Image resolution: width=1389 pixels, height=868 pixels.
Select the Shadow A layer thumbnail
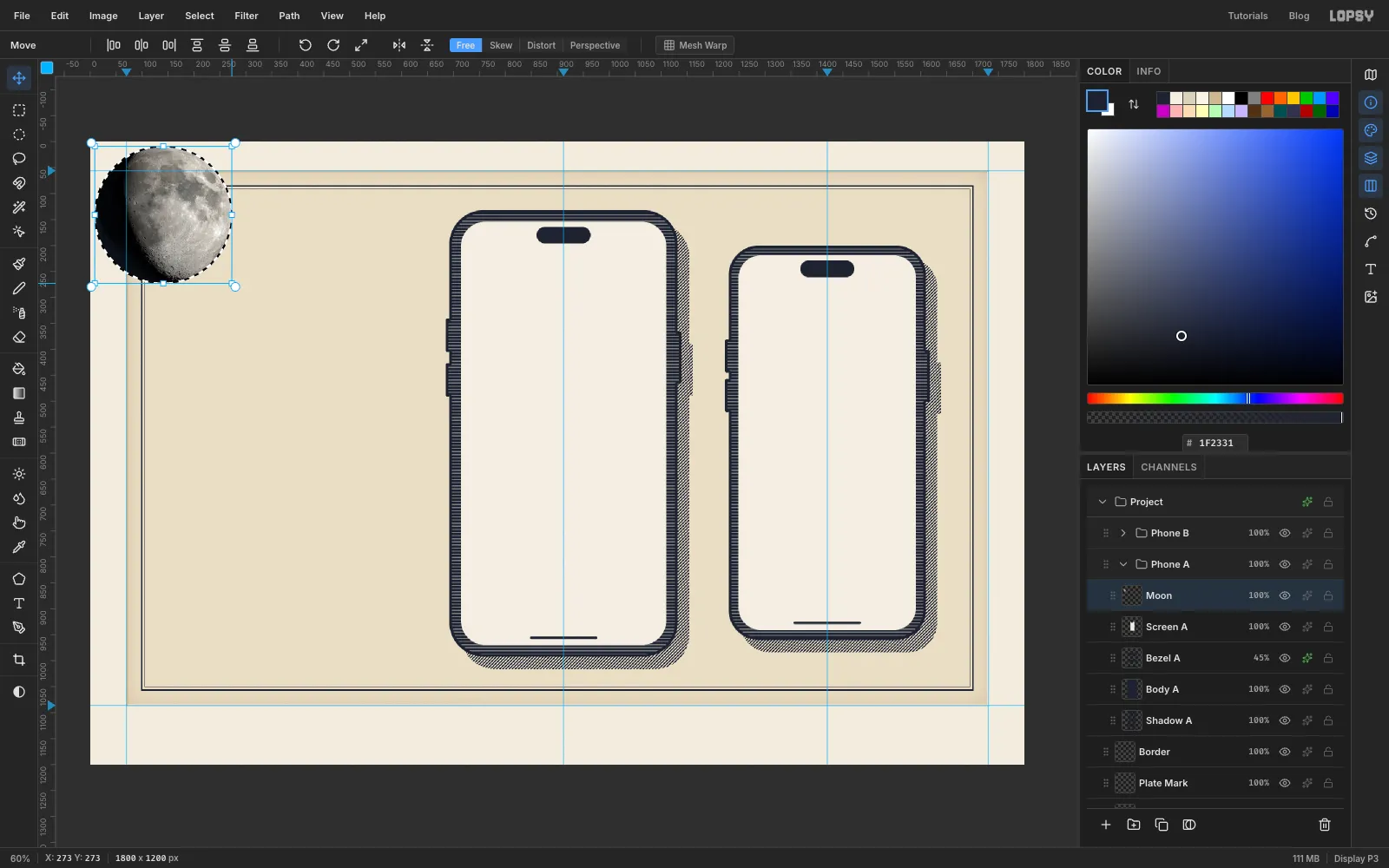[1132, 720]
